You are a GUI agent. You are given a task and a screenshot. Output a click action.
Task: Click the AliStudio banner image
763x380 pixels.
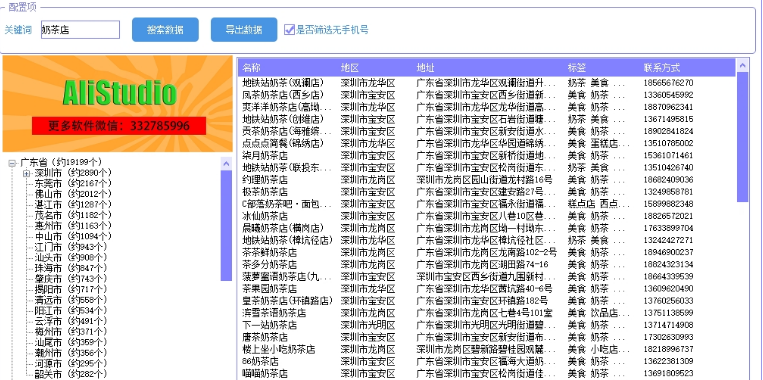point(118,104)
